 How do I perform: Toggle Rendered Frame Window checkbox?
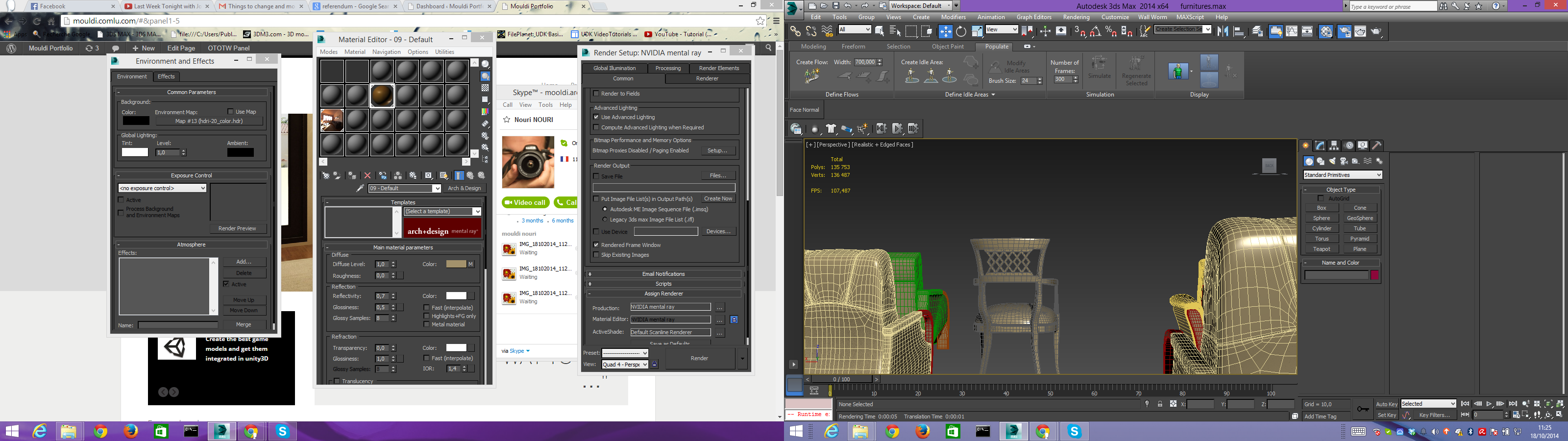click(596, 245)
